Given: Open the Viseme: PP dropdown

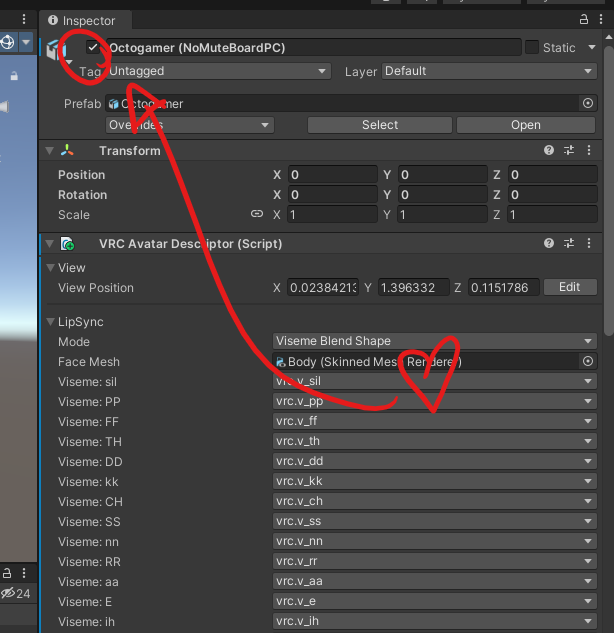Looking at the screenshot, I should tap(435, 401).
